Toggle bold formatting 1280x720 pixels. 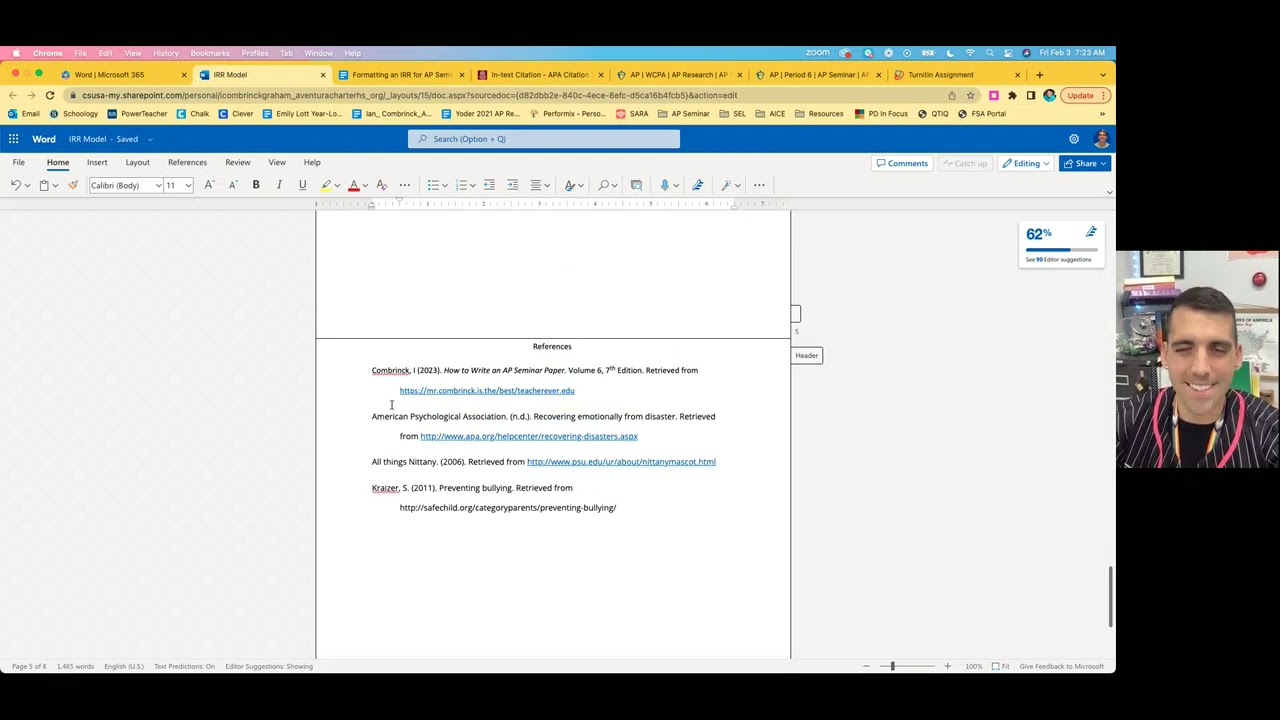pos(256,185)
